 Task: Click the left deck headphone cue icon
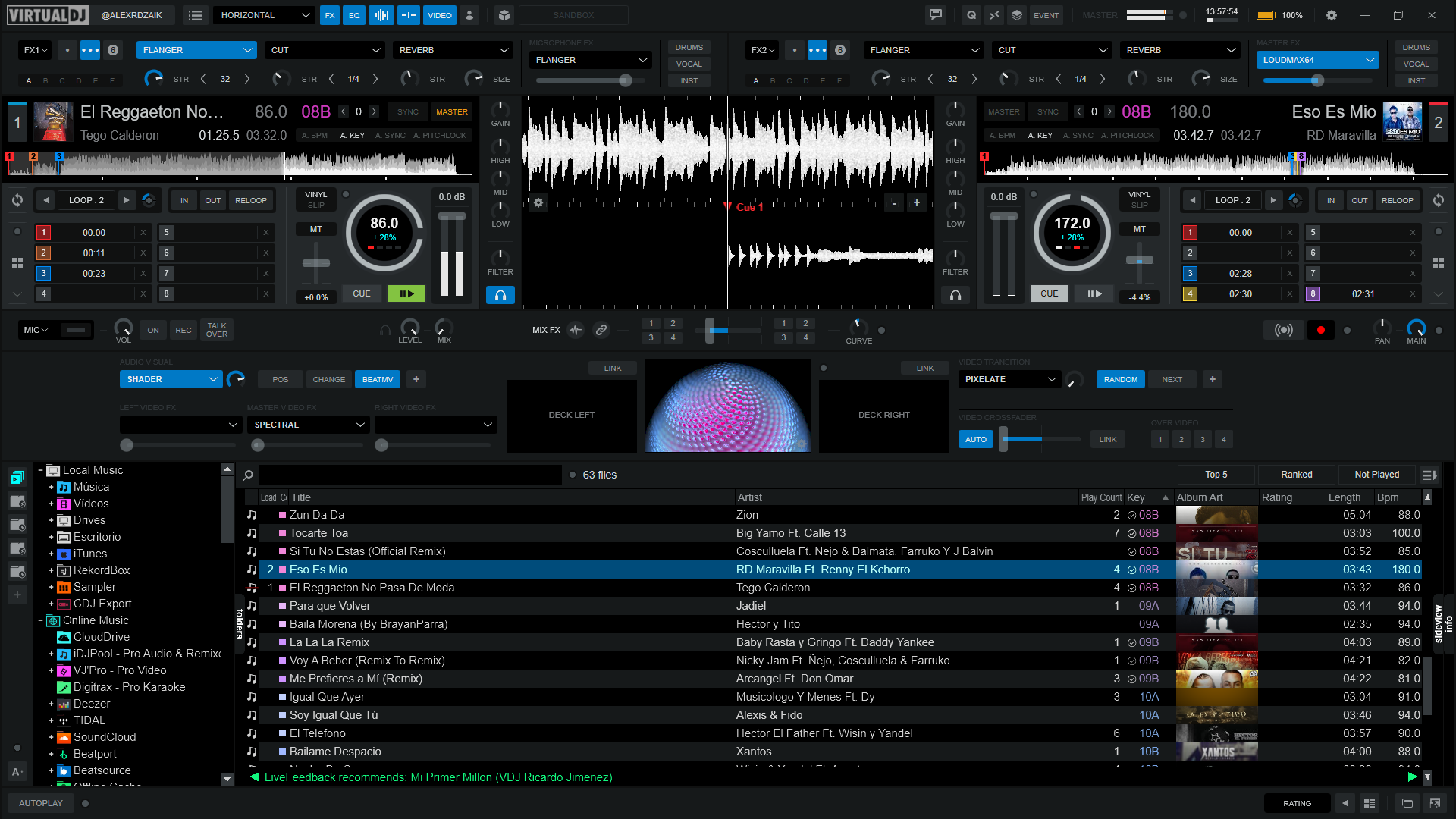[x=500, y=295]
